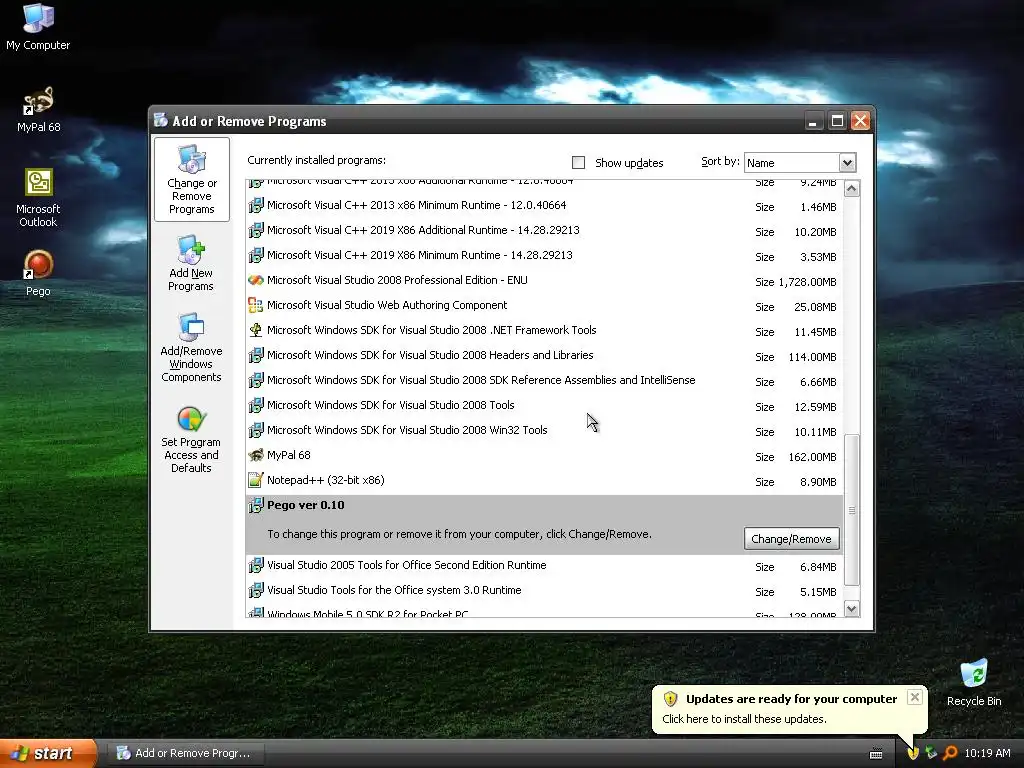
Task: Click shield icon in updates balloon
Action: click(670, 699)
